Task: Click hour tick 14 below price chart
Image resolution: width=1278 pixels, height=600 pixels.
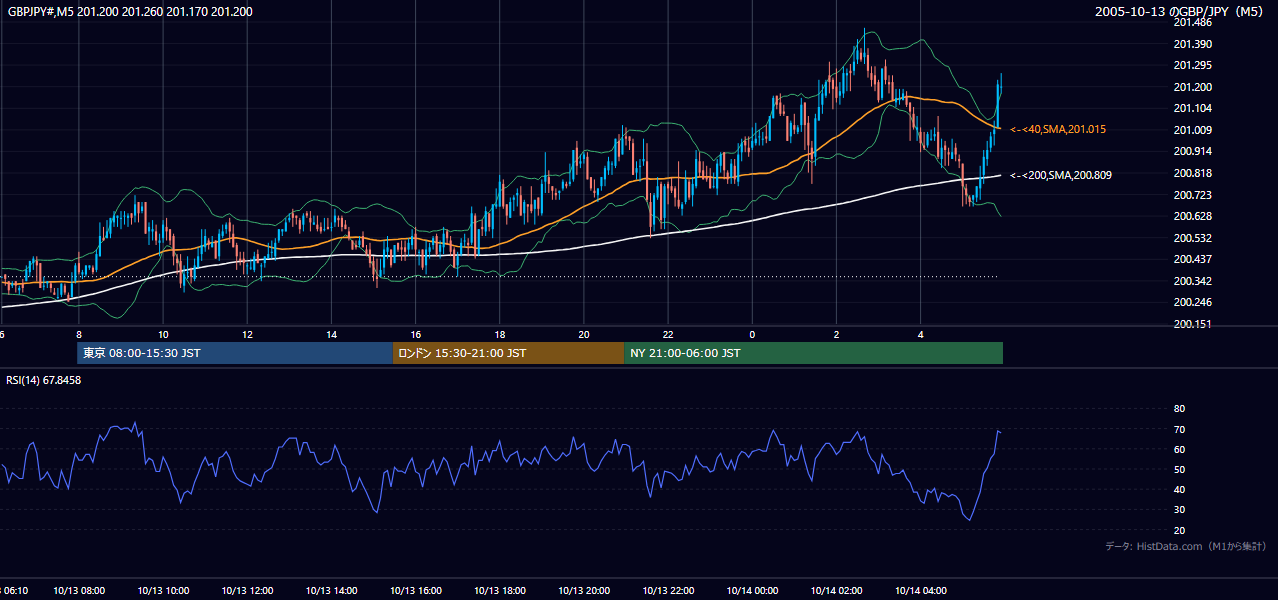Action: coord(331,334)
